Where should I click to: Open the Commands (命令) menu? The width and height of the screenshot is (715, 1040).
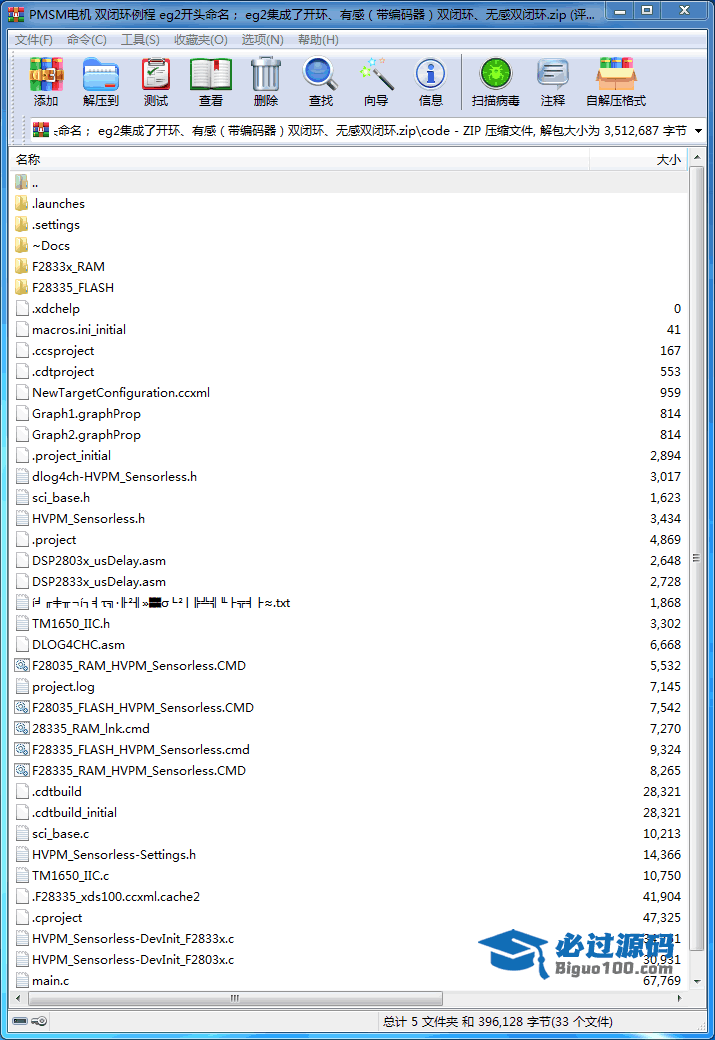(x=87, y=40)
